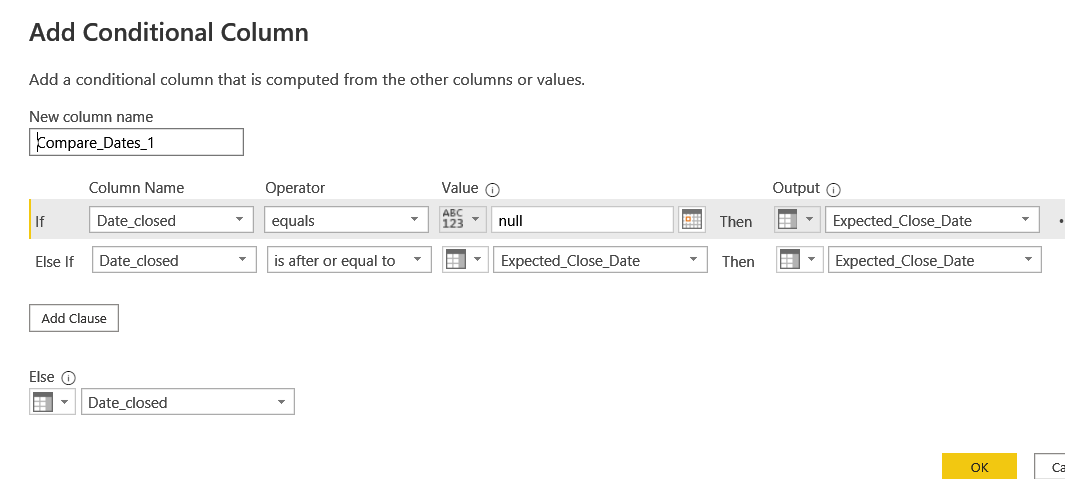Open Output dropdown in If row
Image resolution: width=1065 pixels, height=479 pixels.
pos(932,220)
